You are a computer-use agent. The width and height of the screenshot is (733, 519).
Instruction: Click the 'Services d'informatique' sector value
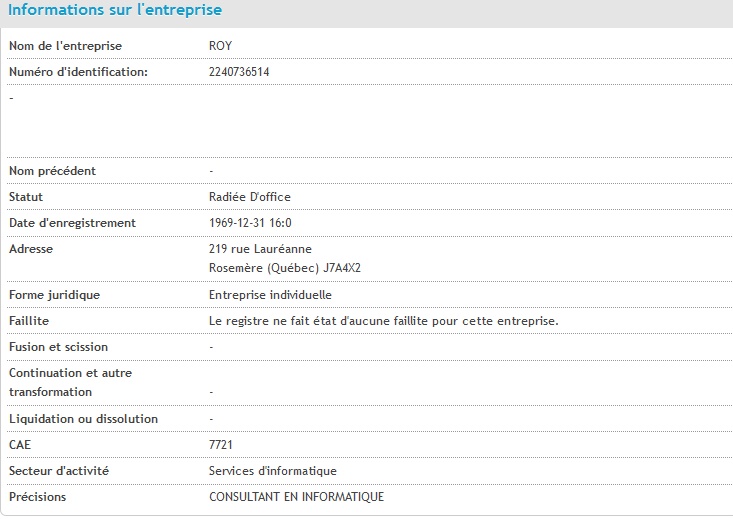(272, 471)
